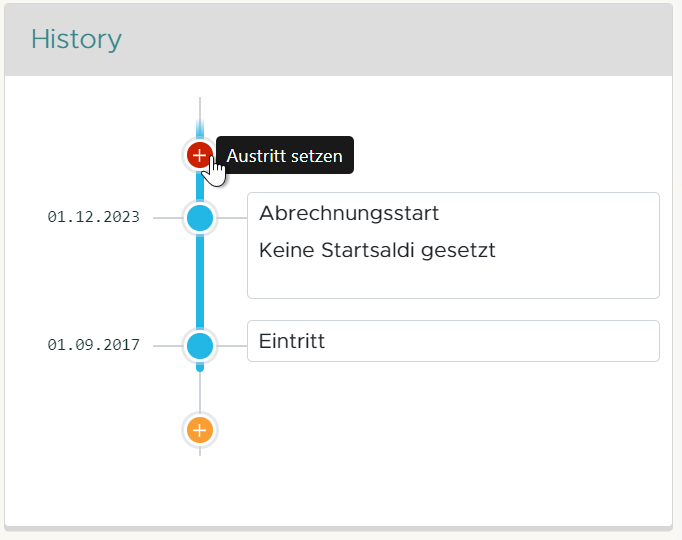Viewport: 682px width, 540px height.
Task: Open the Eintritt entry card
Action: [453, 341]
